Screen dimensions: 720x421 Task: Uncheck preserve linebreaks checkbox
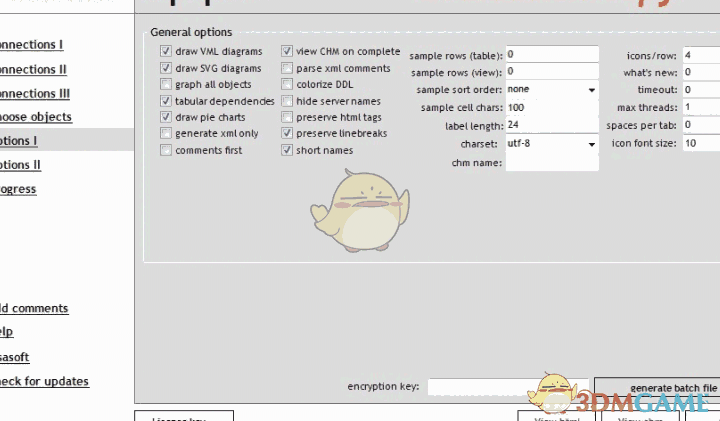coord(287,133)
